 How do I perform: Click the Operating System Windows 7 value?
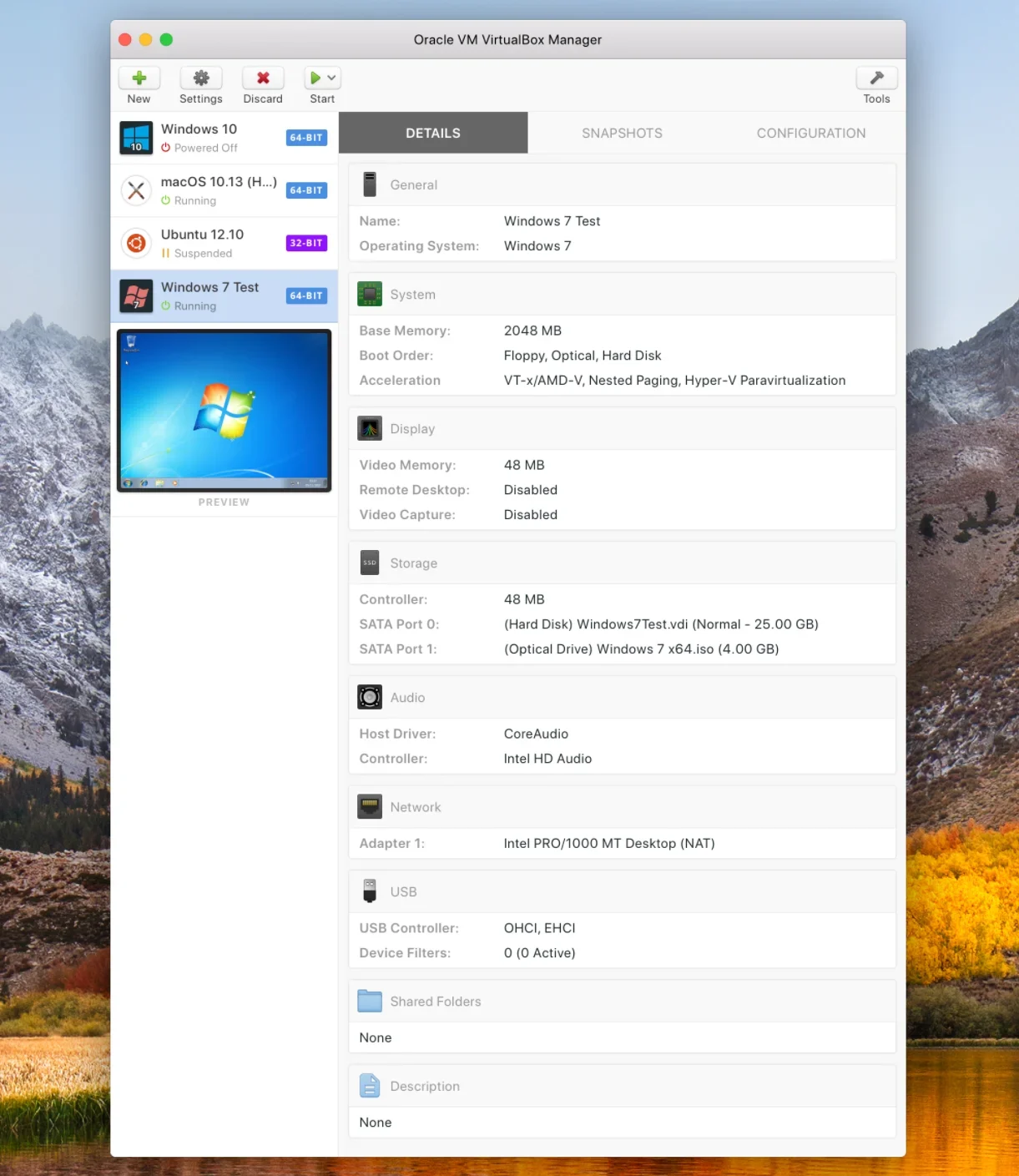point(537,246)
